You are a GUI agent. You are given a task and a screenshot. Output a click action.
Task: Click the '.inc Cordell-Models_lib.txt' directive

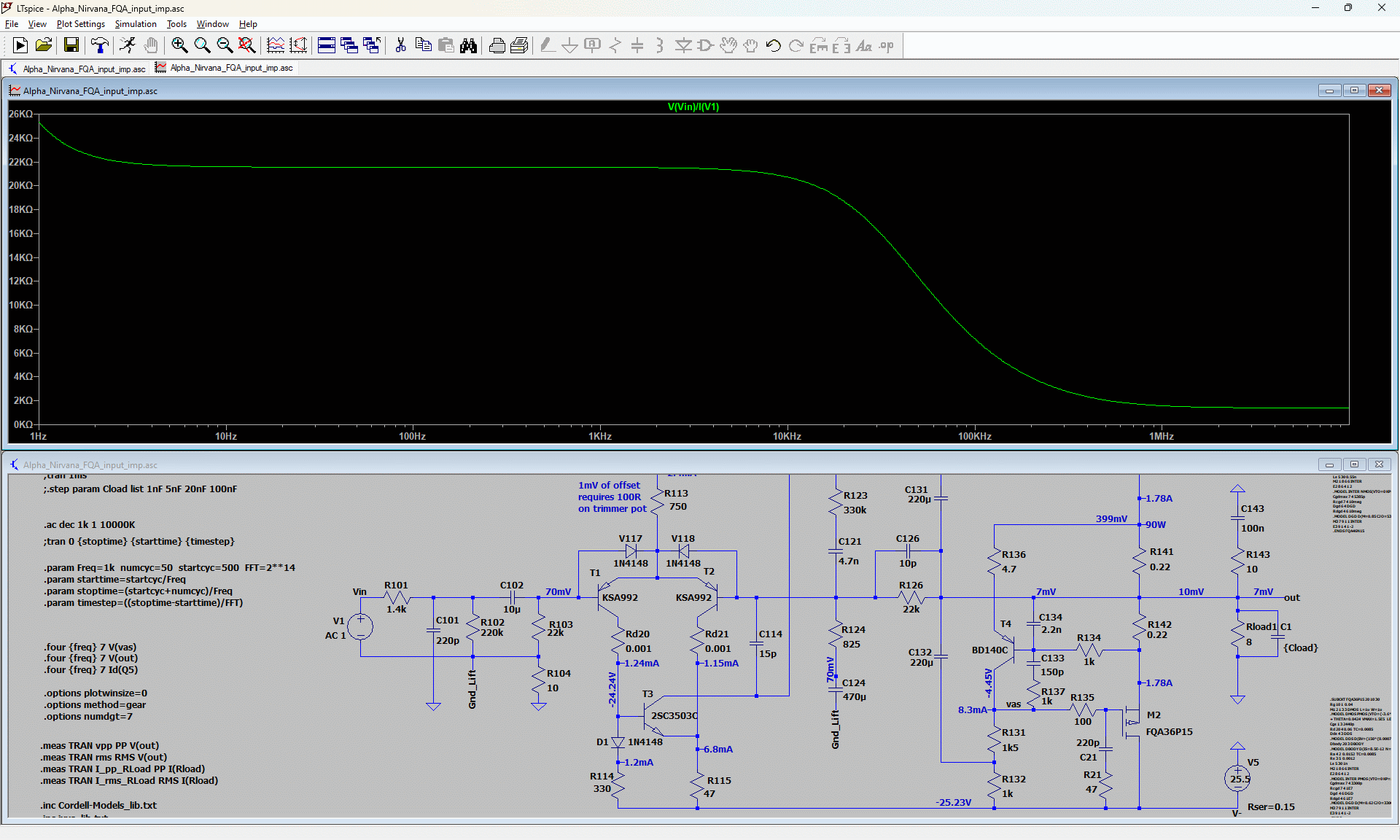[98, 805]
